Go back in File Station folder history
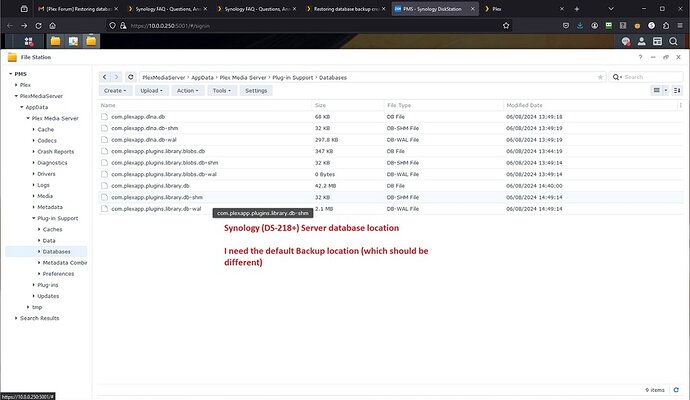690x400 pixels. [104, 77]
